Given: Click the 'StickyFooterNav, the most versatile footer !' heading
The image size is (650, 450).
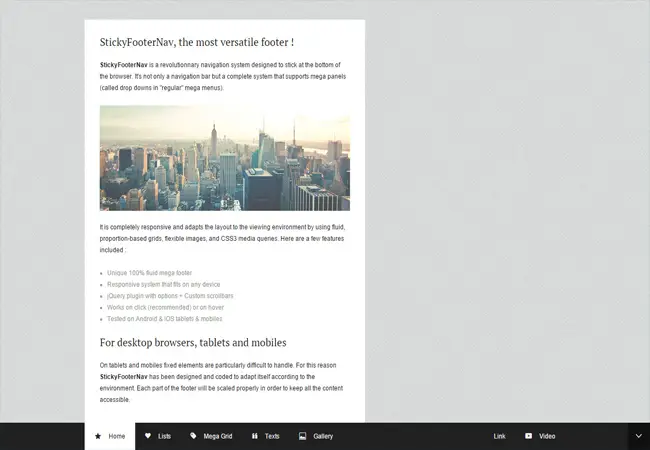Looking at the screenshot, I should 197,42.
